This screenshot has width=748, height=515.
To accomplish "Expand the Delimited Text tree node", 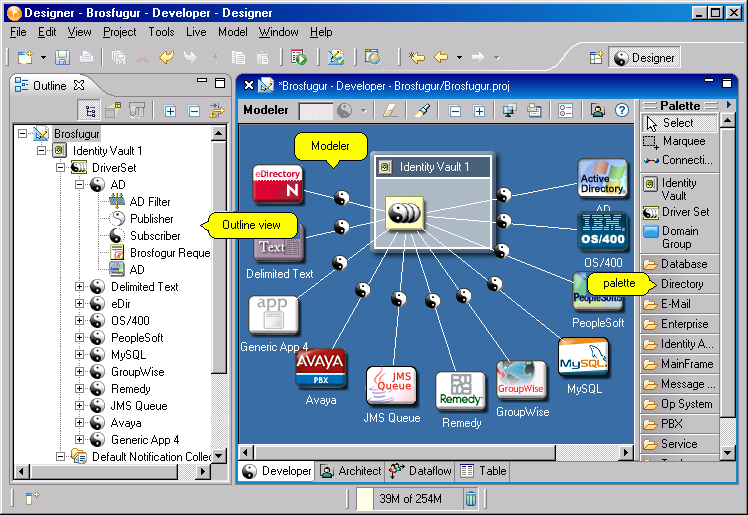I will click(x=80, y=287).
